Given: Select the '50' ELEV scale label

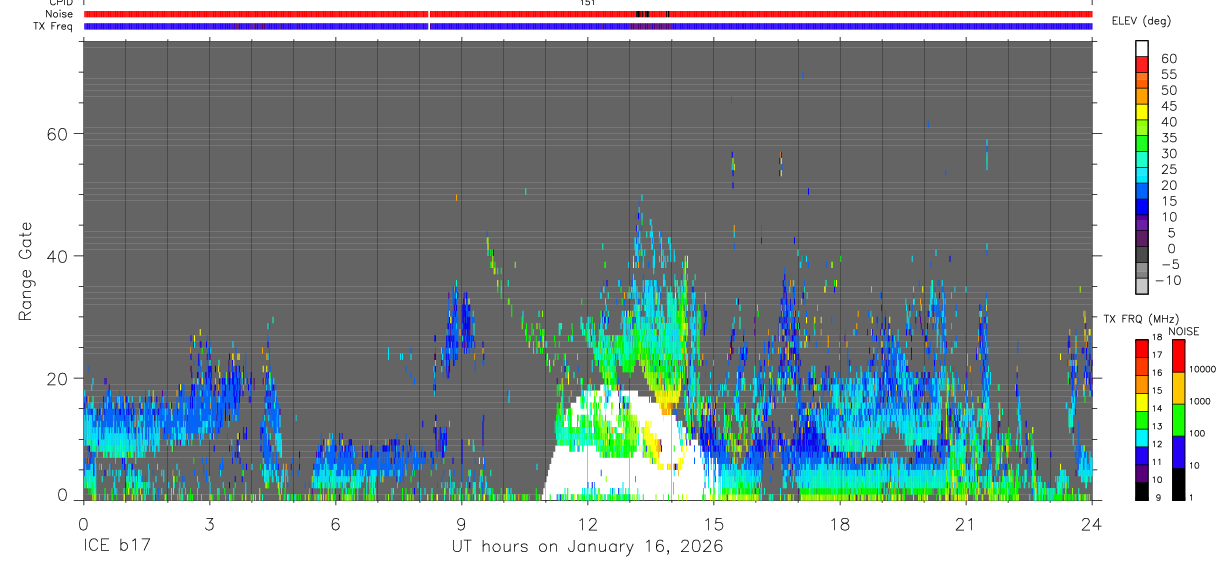Looking at the screenshot, I should point(1167,90).
